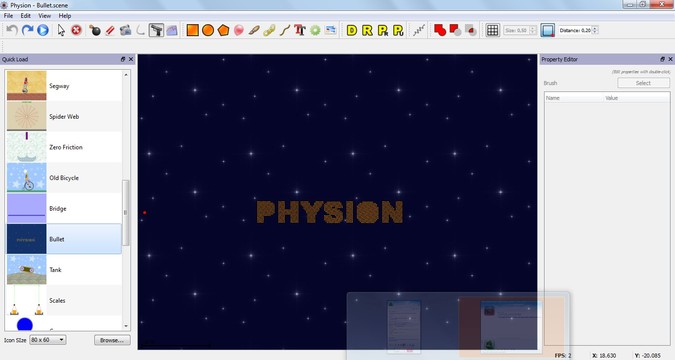Toggle the grid display button
Image resolution: width=675 pixels, height=360 pixels.
[492, 30]
